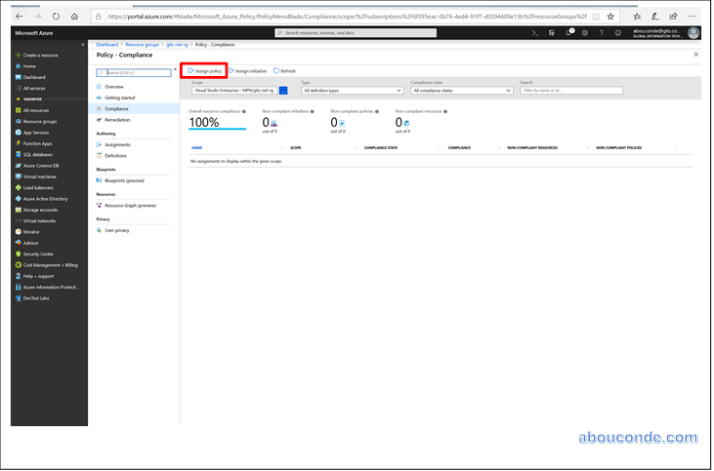Favorite this page with the star icon
Image resolution: width=714 pixels, height=471 pixels.
click(x=610, y=17)
